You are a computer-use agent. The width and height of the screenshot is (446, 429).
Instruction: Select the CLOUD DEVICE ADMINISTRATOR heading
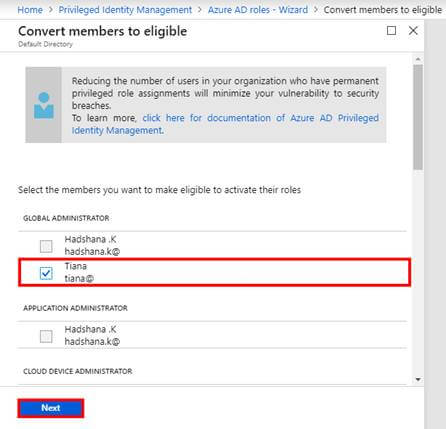point(78,371)
